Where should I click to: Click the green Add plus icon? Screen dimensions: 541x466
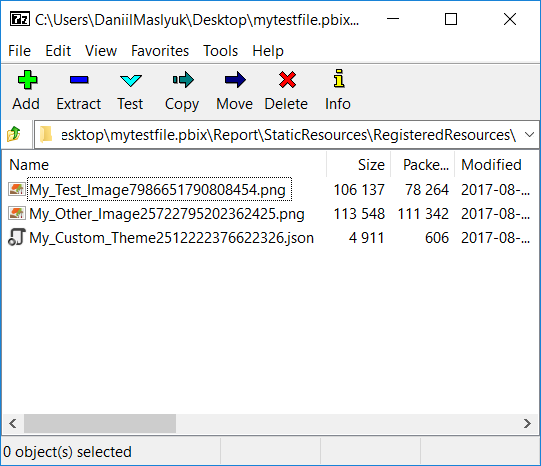click(x=27, y=80)
